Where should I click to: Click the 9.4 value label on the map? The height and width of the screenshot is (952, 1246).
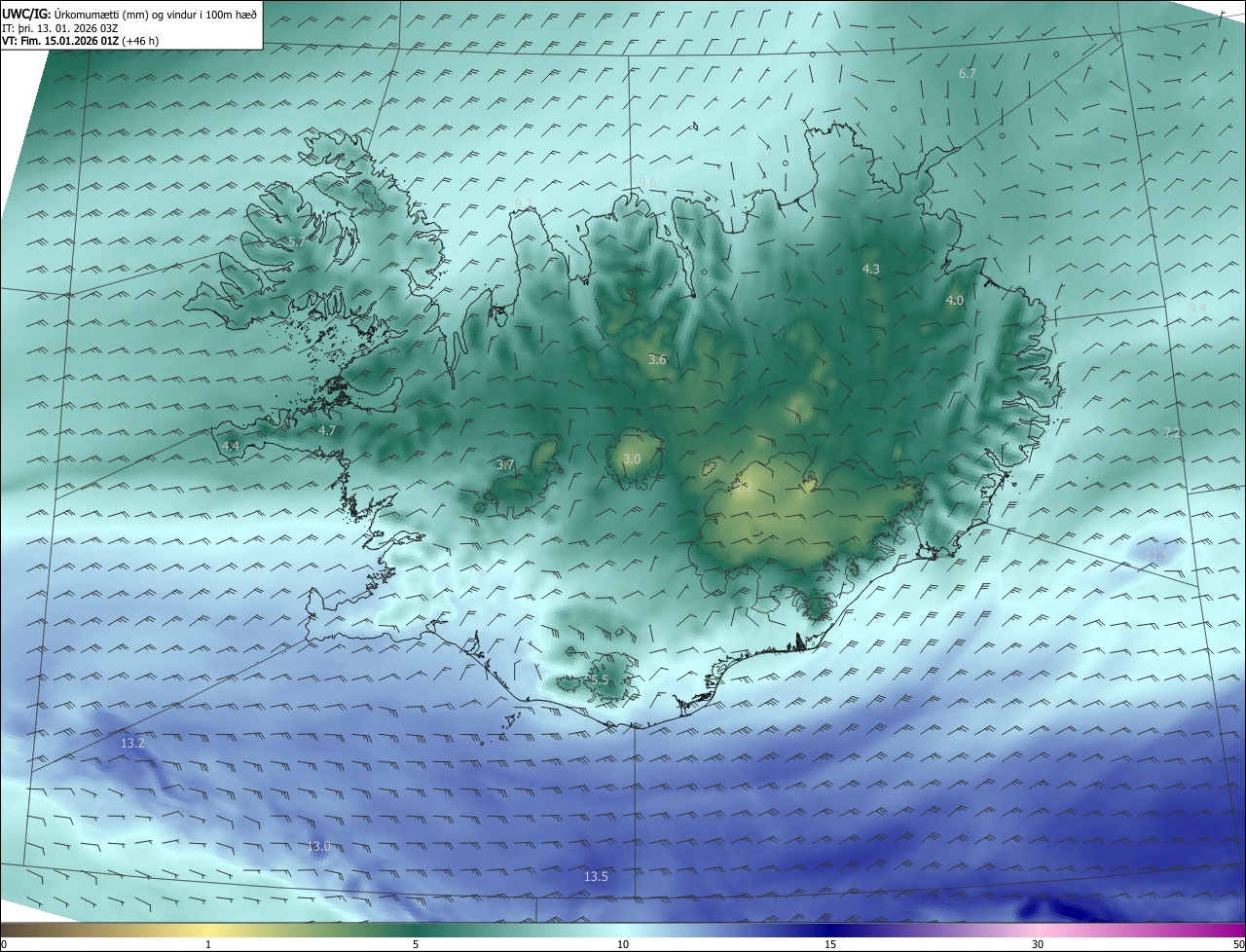[1197, 308]
